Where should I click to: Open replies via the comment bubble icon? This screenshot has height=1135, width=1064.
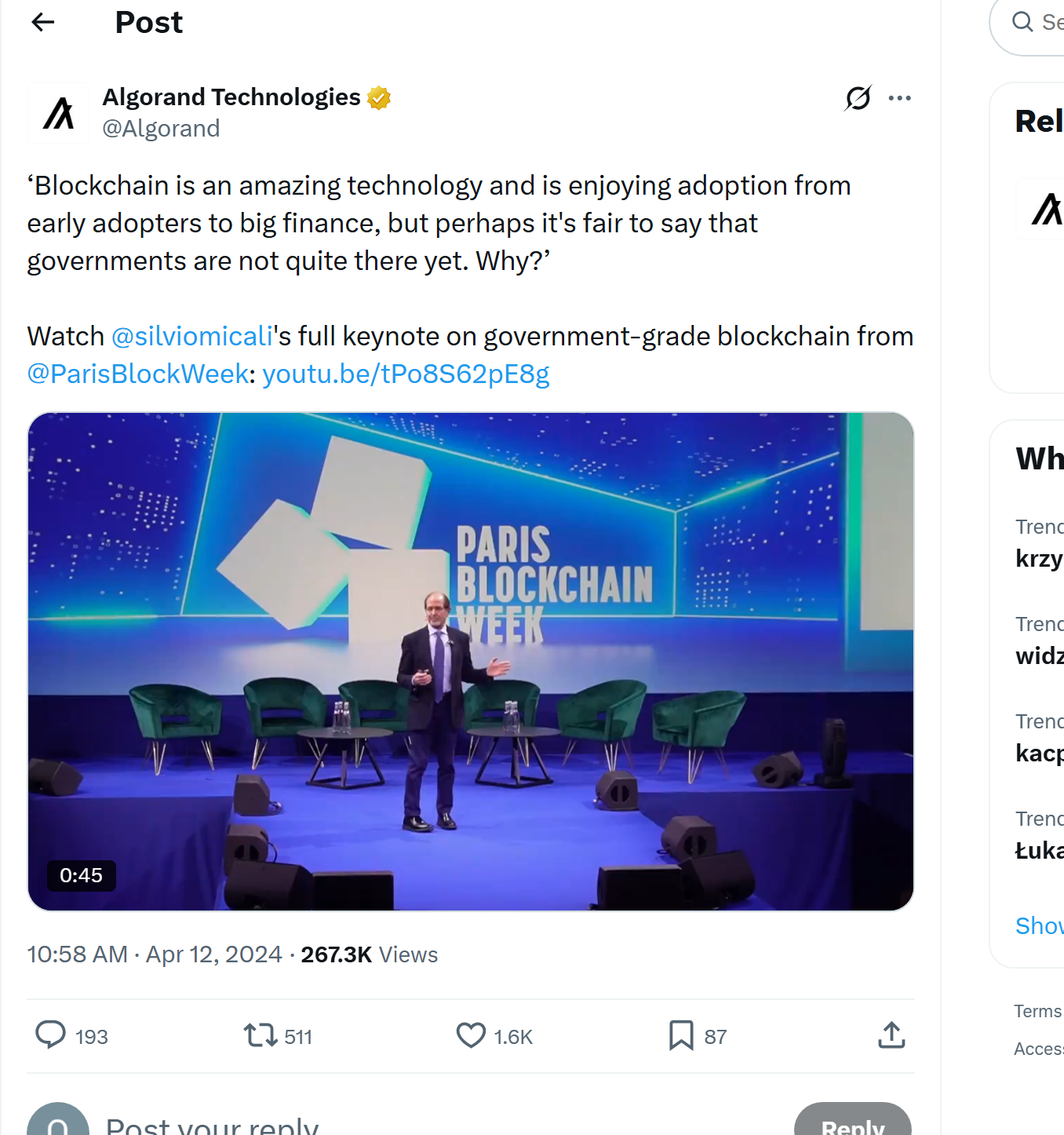[50, 1035]
